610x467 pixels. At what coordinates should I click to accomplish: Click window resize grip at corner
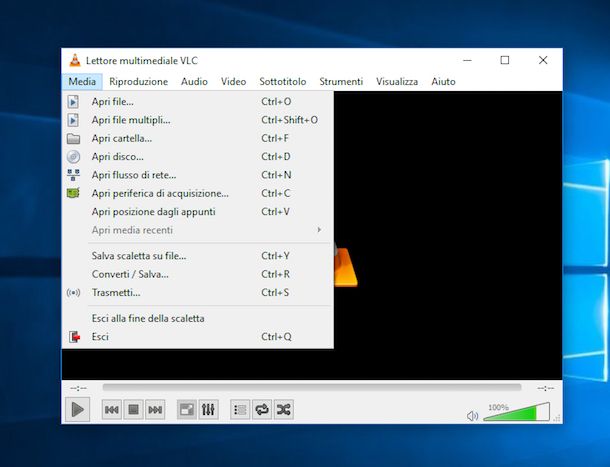(557, 418)
